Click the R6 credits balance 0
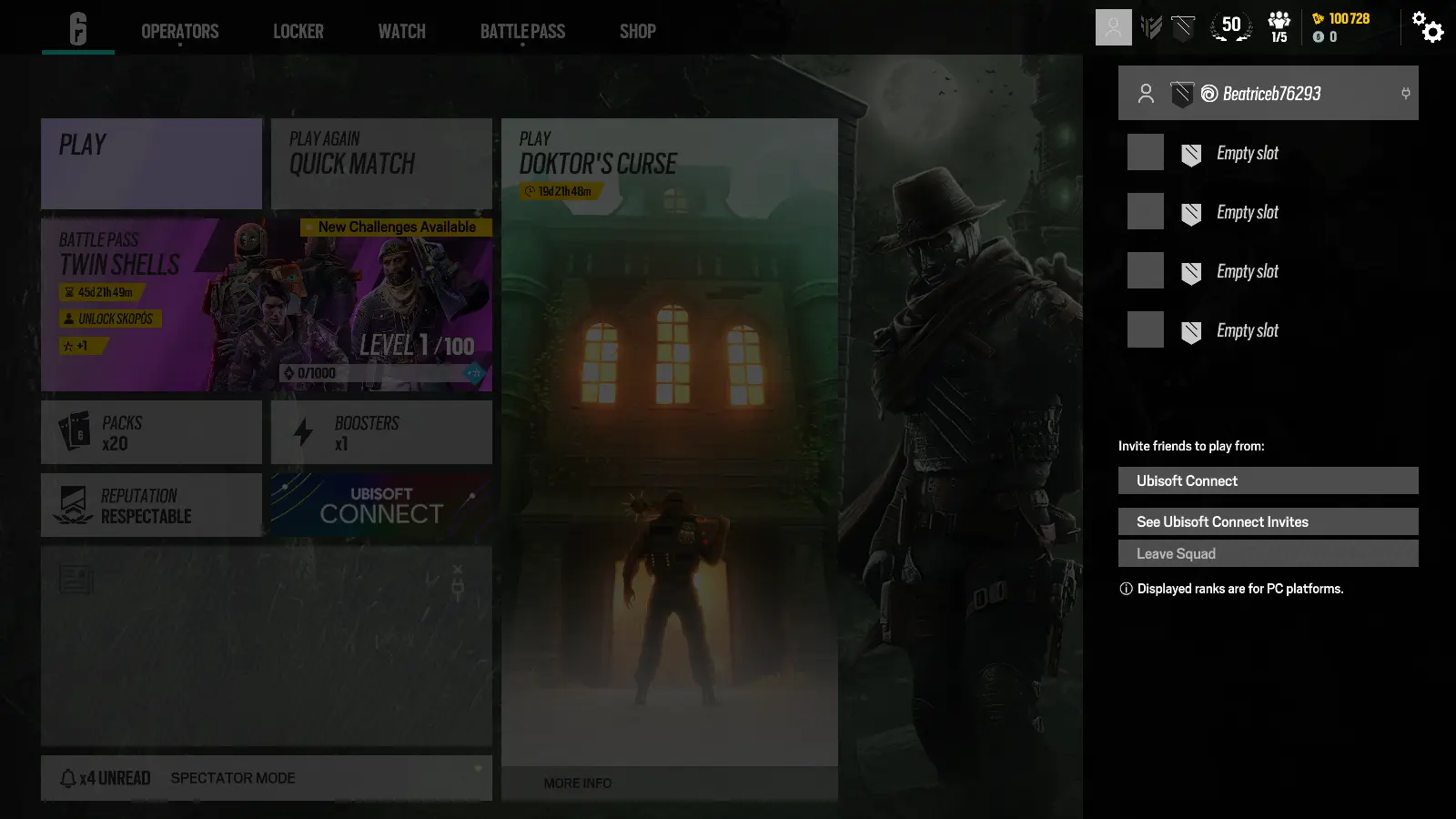The width and height of the screenshot is (1456, 819). pyautogui.click(x=1325, y=37)
